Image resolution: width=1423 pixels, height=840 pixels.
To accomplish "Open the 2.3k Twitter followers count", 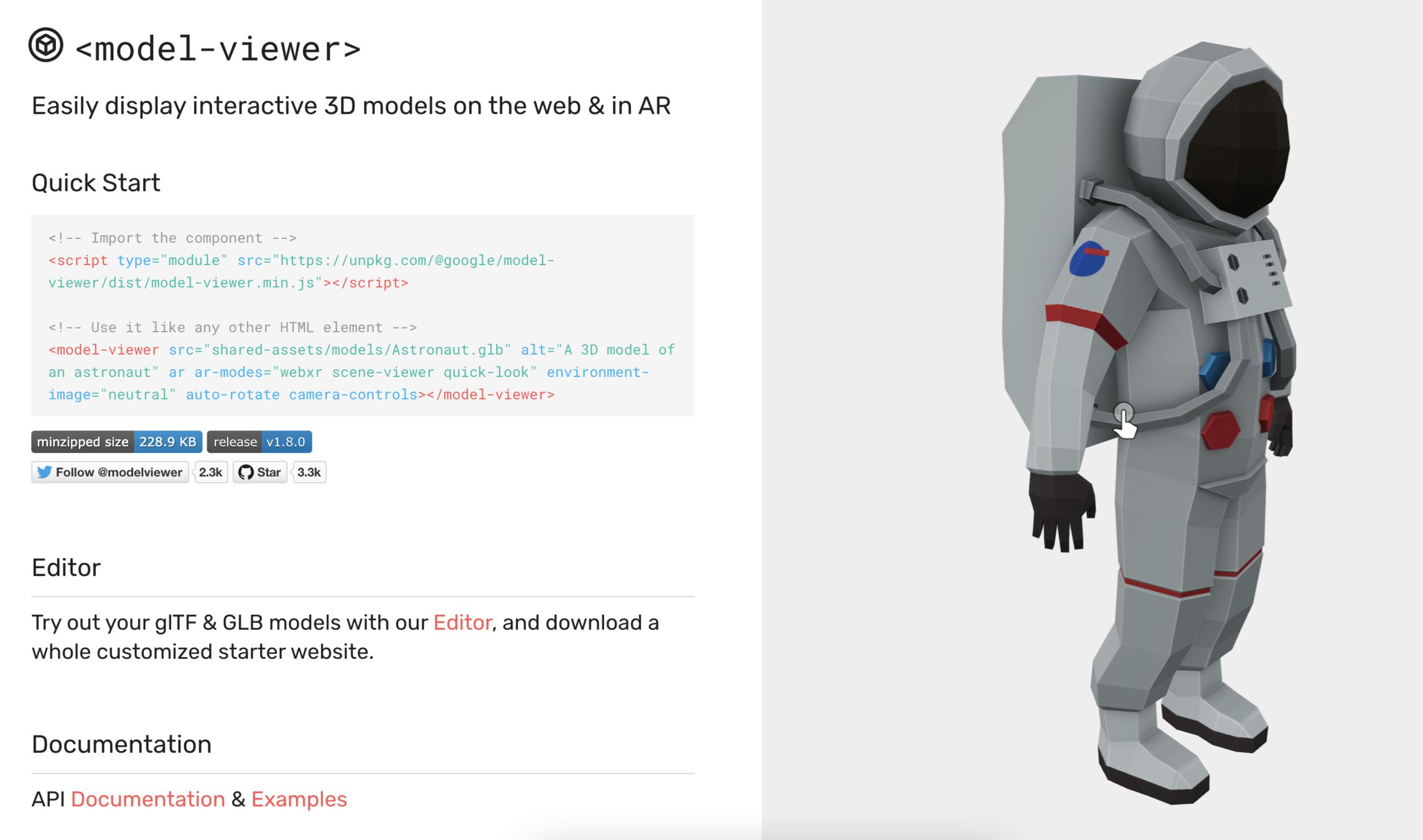I will pyautogui.click(x=211, y=472).
